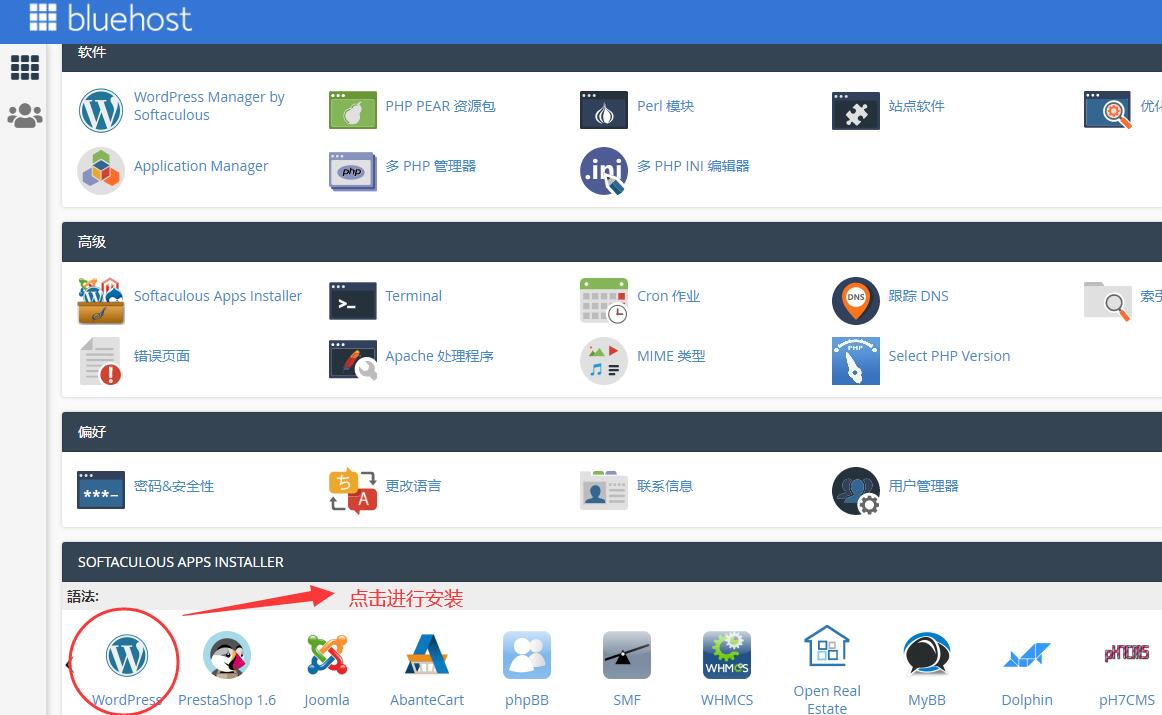Click the Dolphin installer icon
Viewport: 1162px width, 715px height.
(1027, 656)
